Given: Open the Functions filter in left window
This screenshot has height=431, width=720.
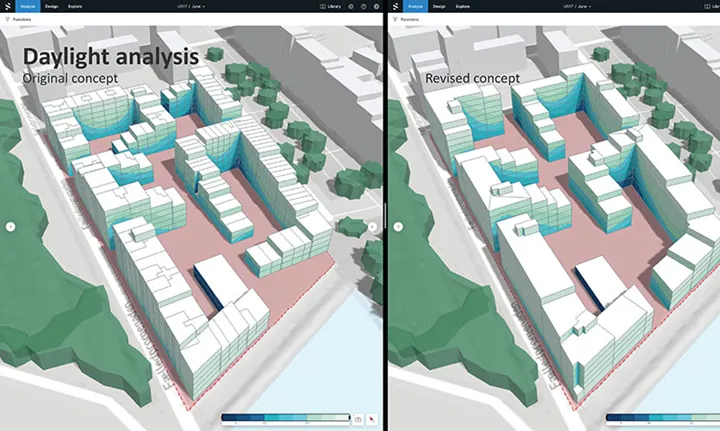Looking at the screenshot, I should pyautogui.click(x=18, y=19).
